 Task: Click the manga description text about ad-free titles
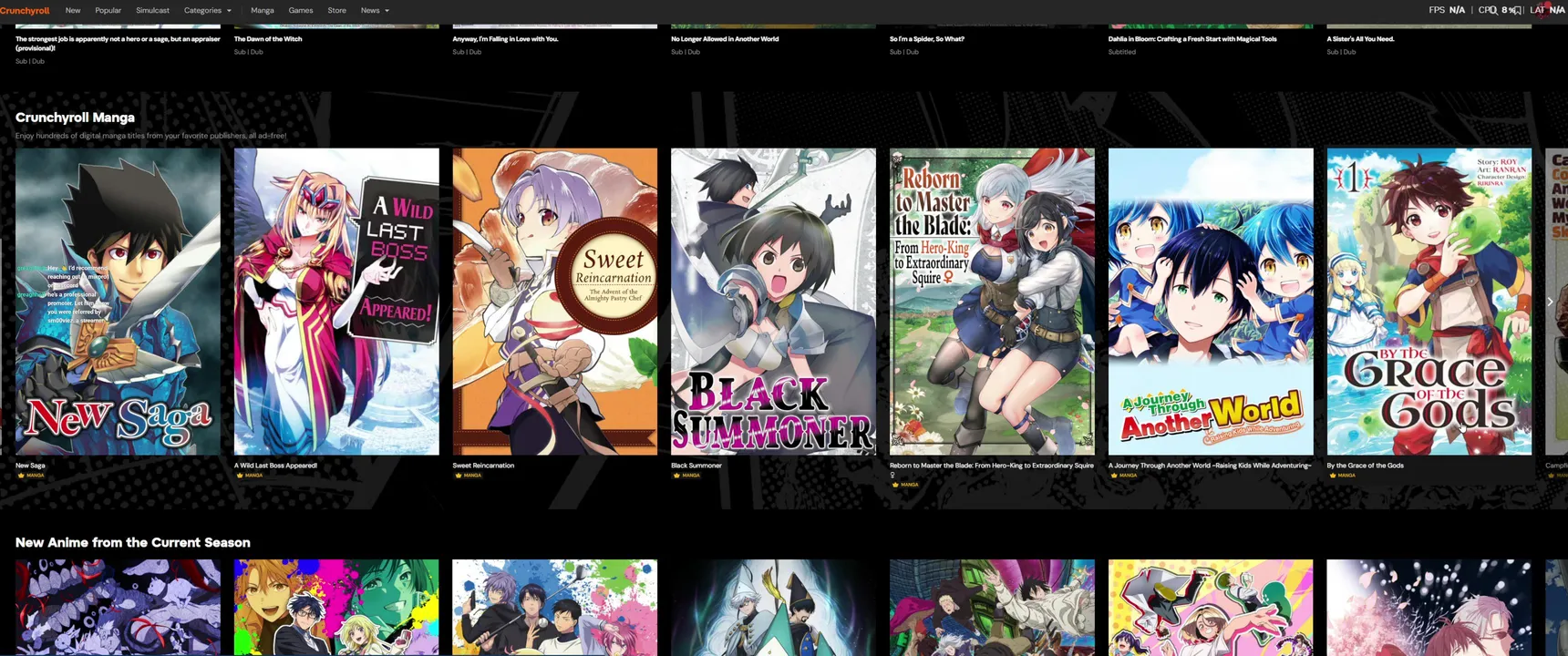151,136
